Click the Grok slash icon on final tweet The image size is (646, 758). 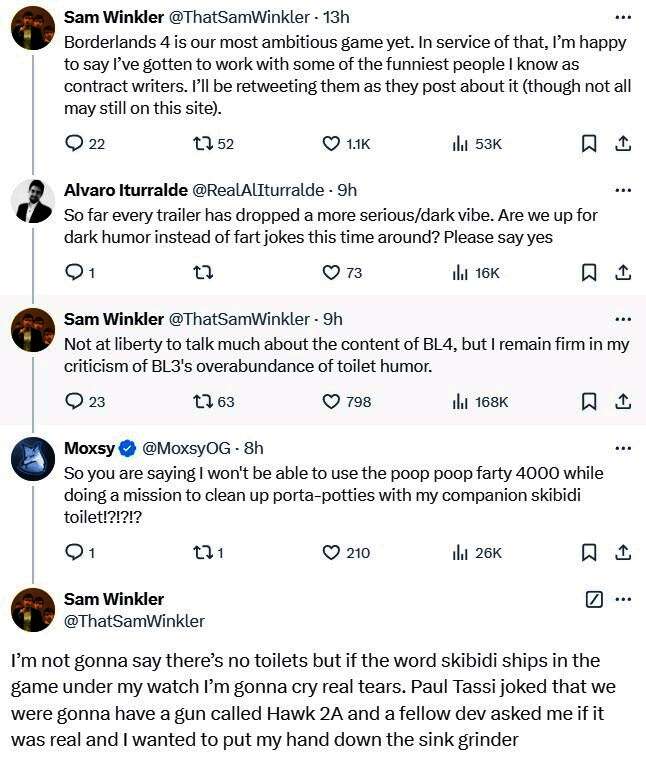tap(593, 599)
